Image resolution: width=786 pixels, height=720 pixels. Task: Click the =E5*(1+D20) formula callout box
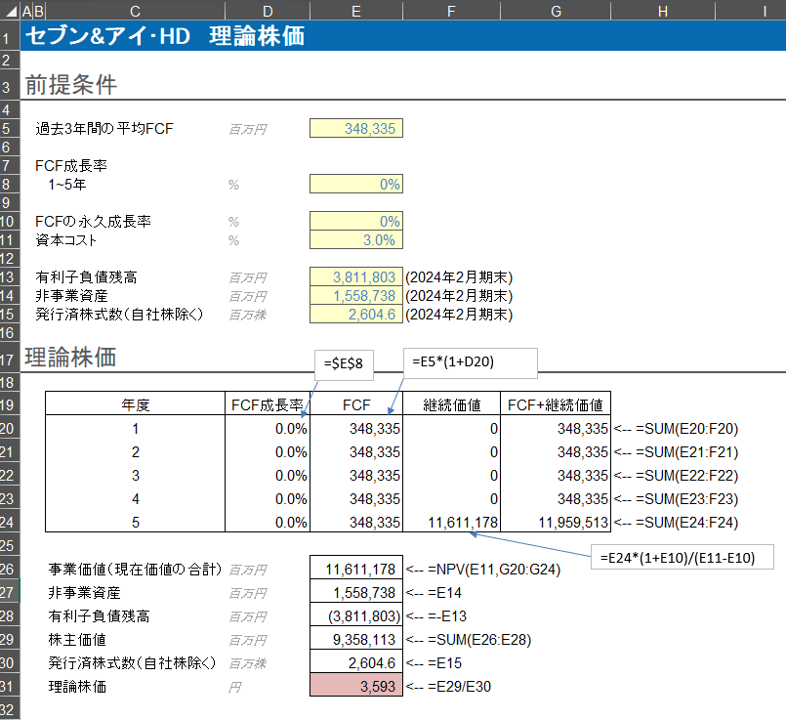tap(470, 363)
